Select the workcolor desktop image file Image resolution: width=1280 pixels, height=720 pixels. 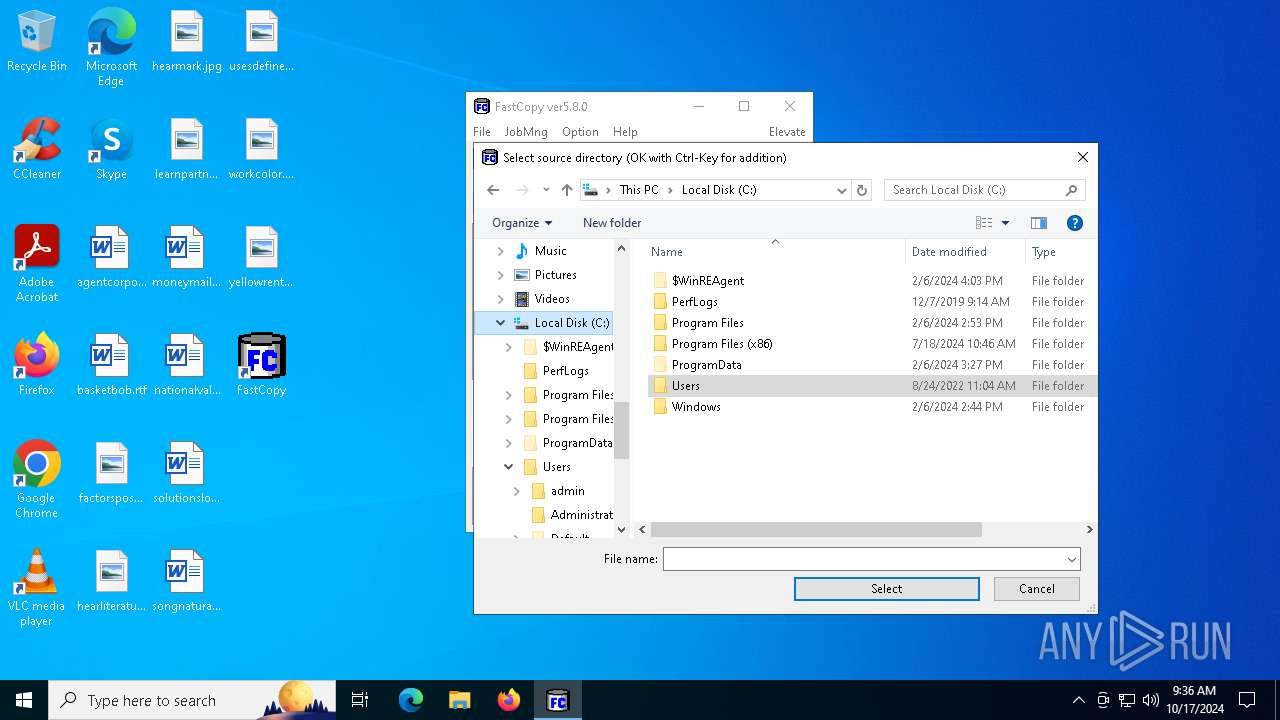[x=261, y=150]
